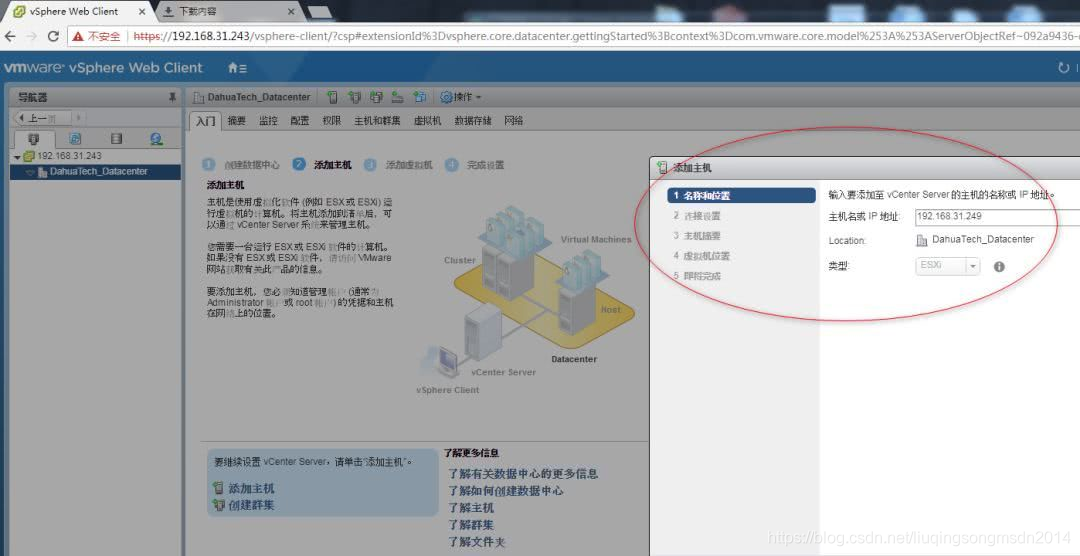The image size is (1080, 556).
Task: Click the info icon next to 类型 dropdown
Action: click(999, 266)
